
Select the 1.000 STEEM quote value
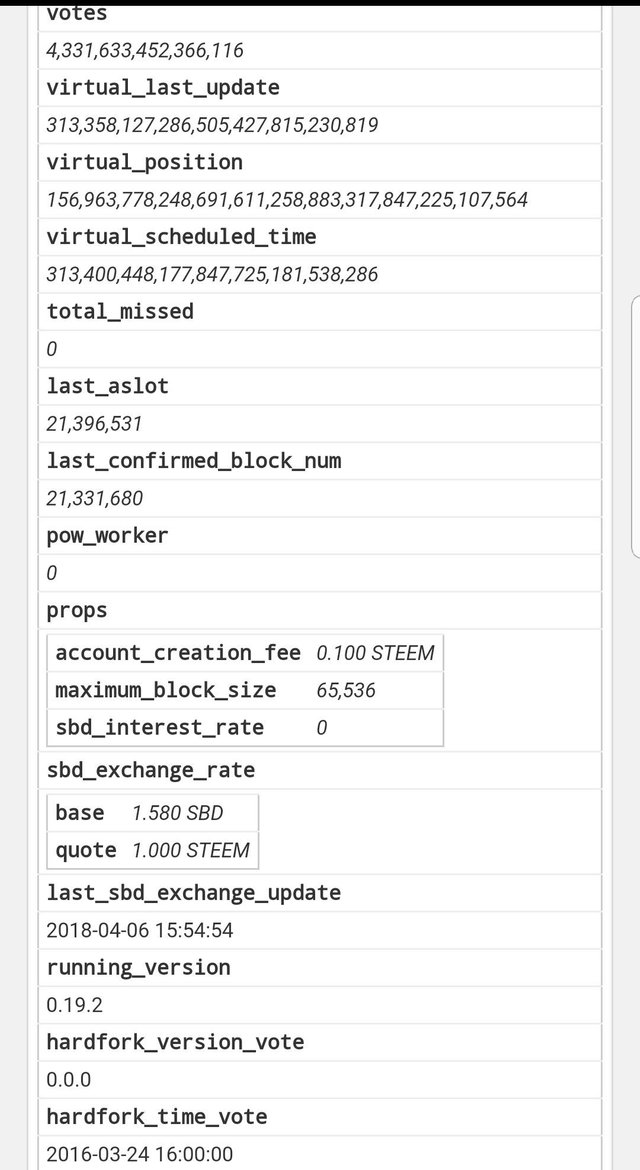(191, 850)
